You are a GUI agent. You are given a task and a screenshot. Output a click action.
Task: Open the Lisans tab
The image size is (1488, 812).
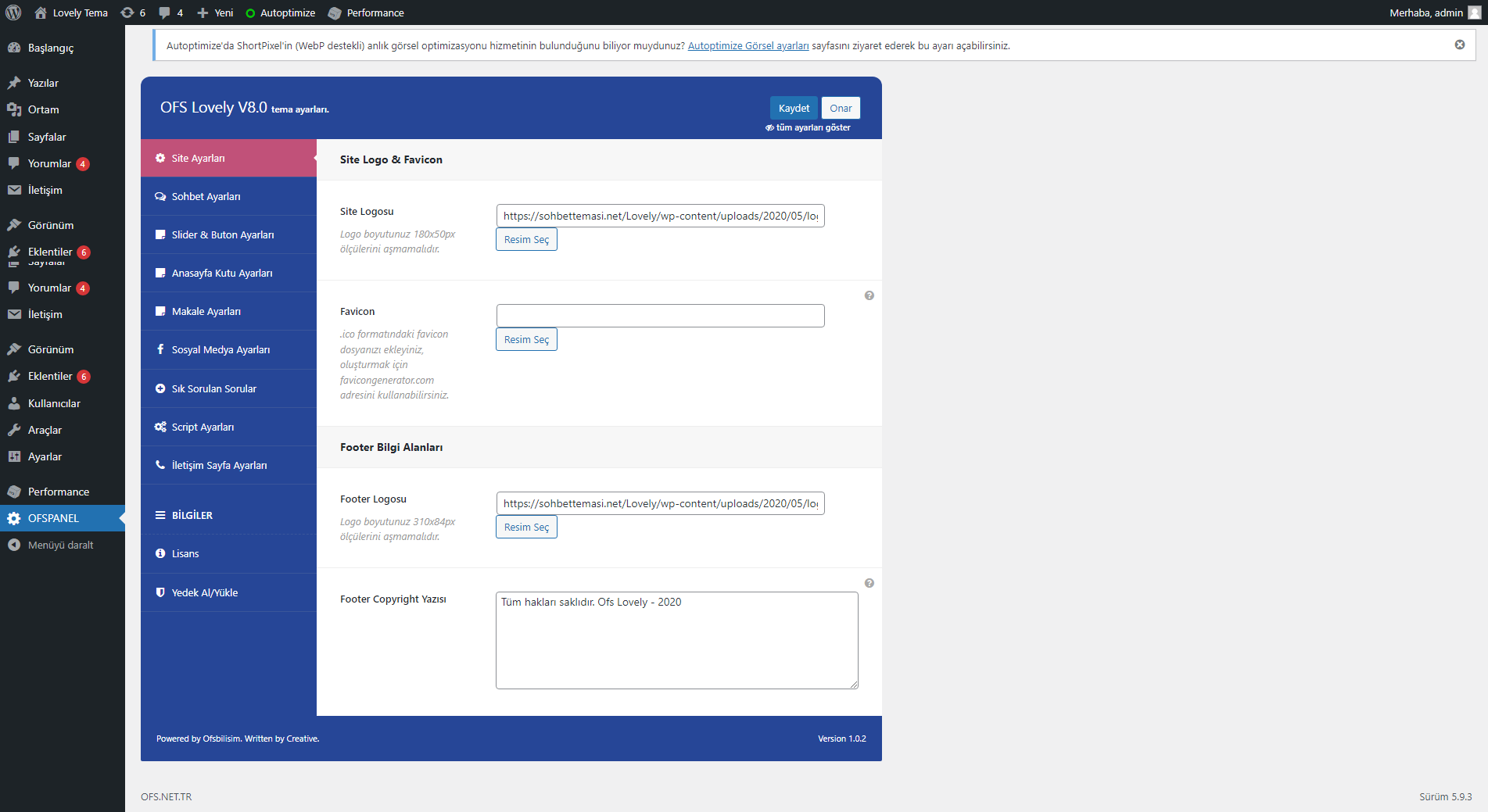(x=228, y=553)
